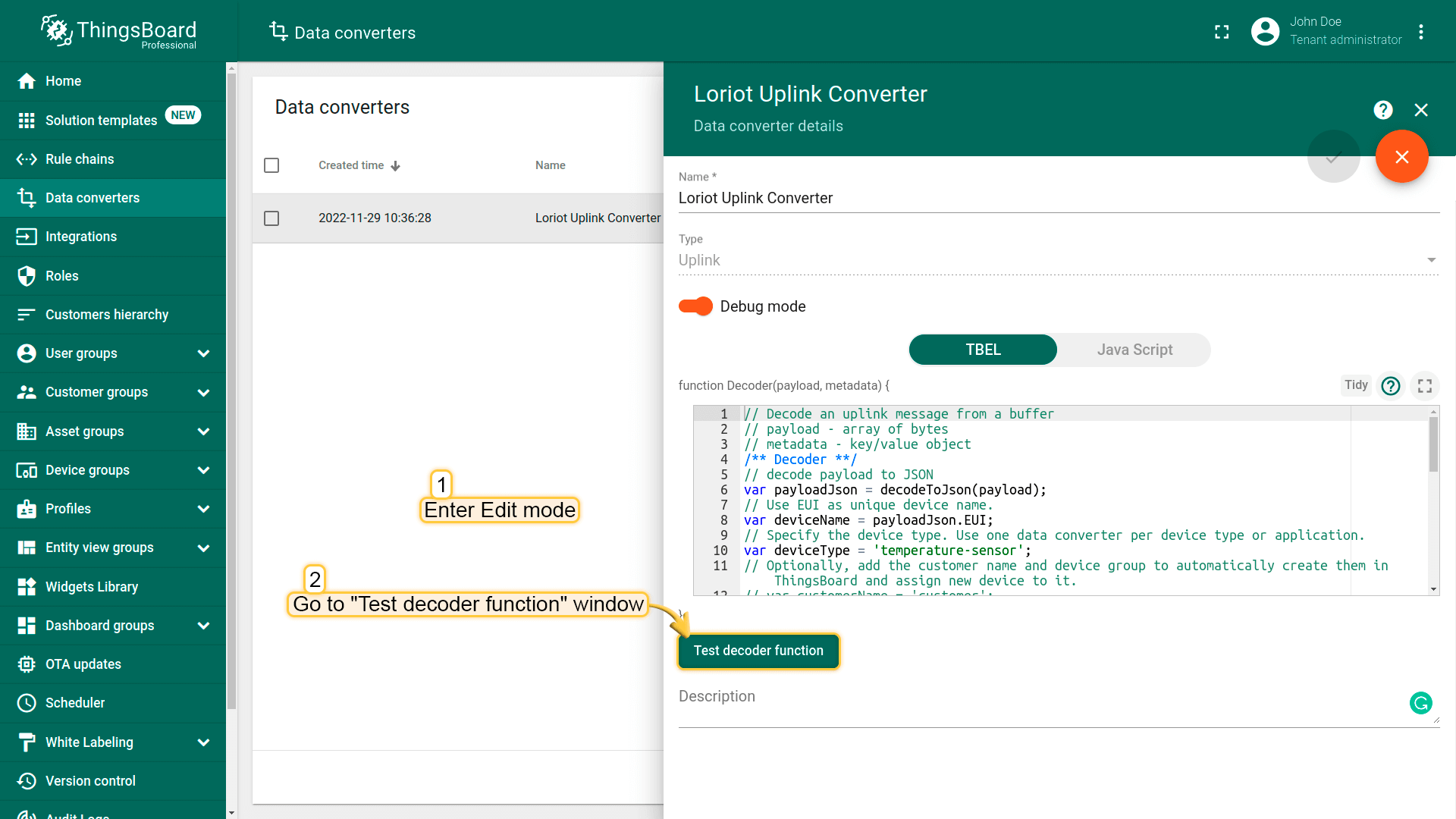The width and height of the screenshot is (1456, 819).
Task: Expand White Labeling menu
Action: click(203, 742)
